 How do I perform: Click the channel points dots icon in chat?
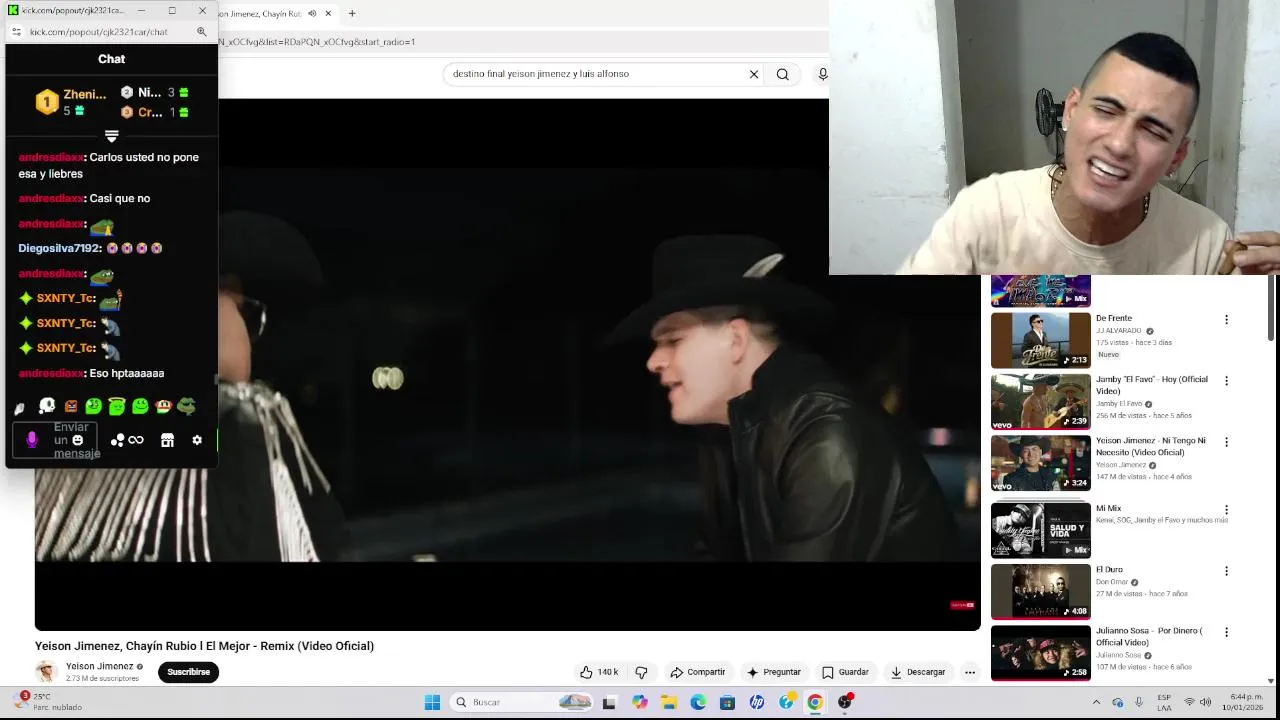click(117, 440)
